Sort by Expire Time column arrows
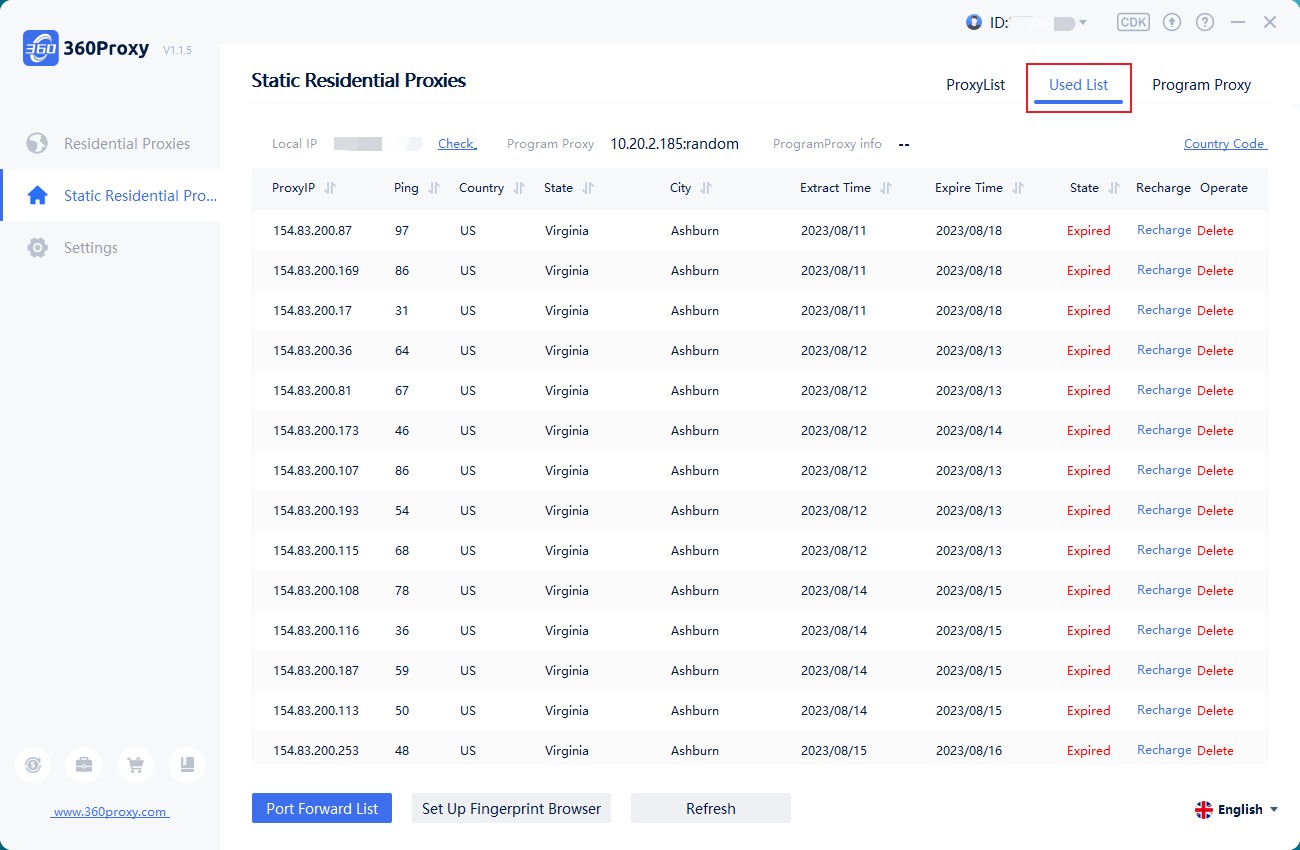The width and height of the screenshot is (1300, 850). 1018,188
